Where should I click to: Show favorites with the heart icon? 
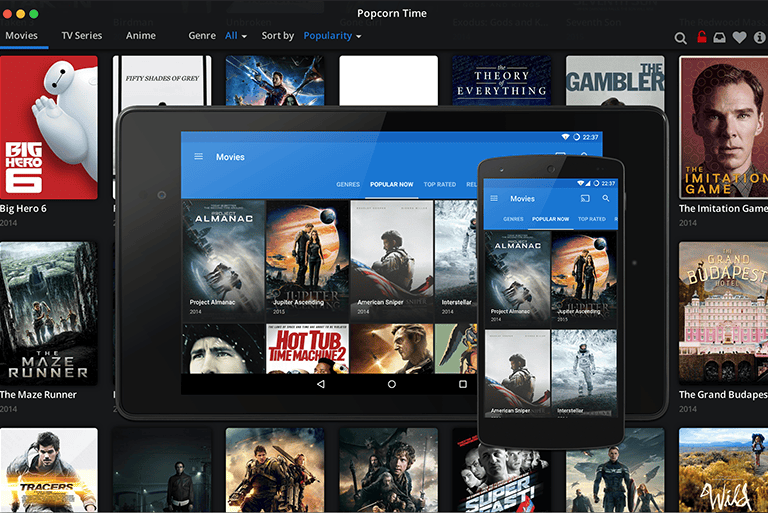click(740, 37)
